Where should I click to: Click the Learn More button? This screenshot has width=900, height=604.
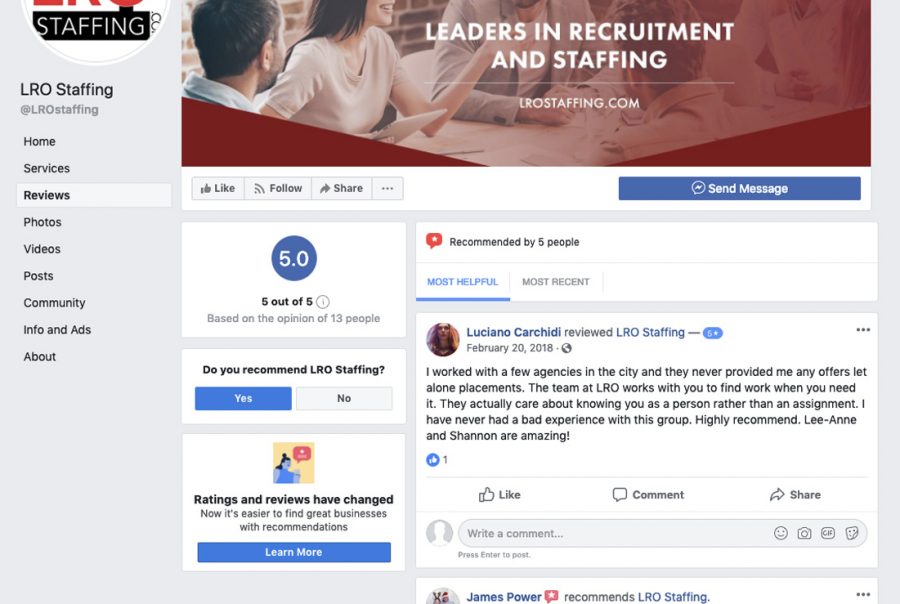(x=294, y=552)
